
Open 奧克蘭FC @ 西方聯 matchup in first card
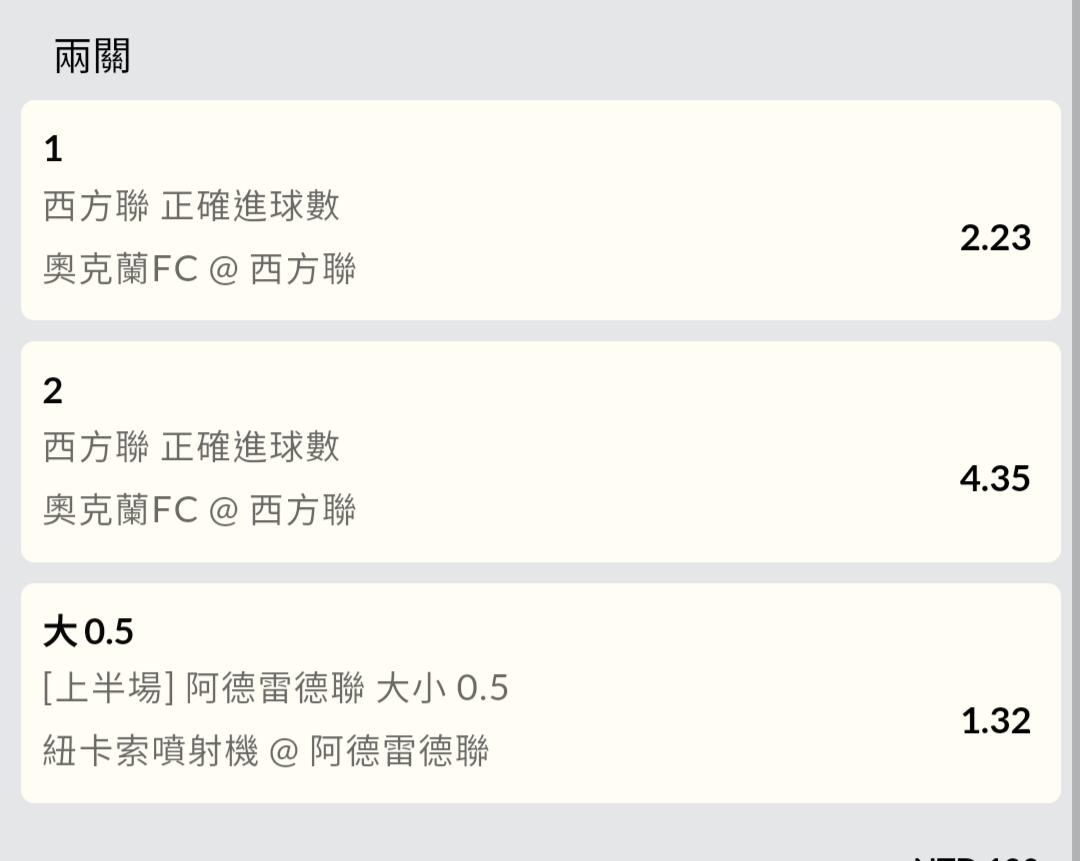tap(199, 270)
